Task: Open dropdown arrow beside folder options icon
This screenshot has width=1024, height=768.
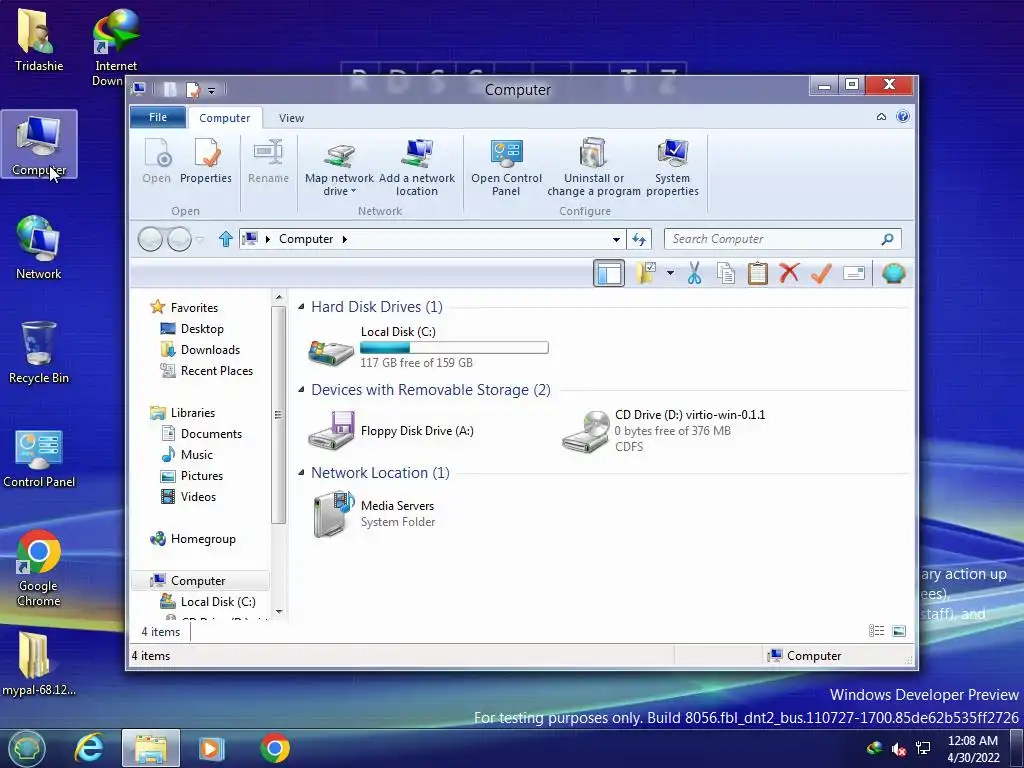Action: click(670, 273)
